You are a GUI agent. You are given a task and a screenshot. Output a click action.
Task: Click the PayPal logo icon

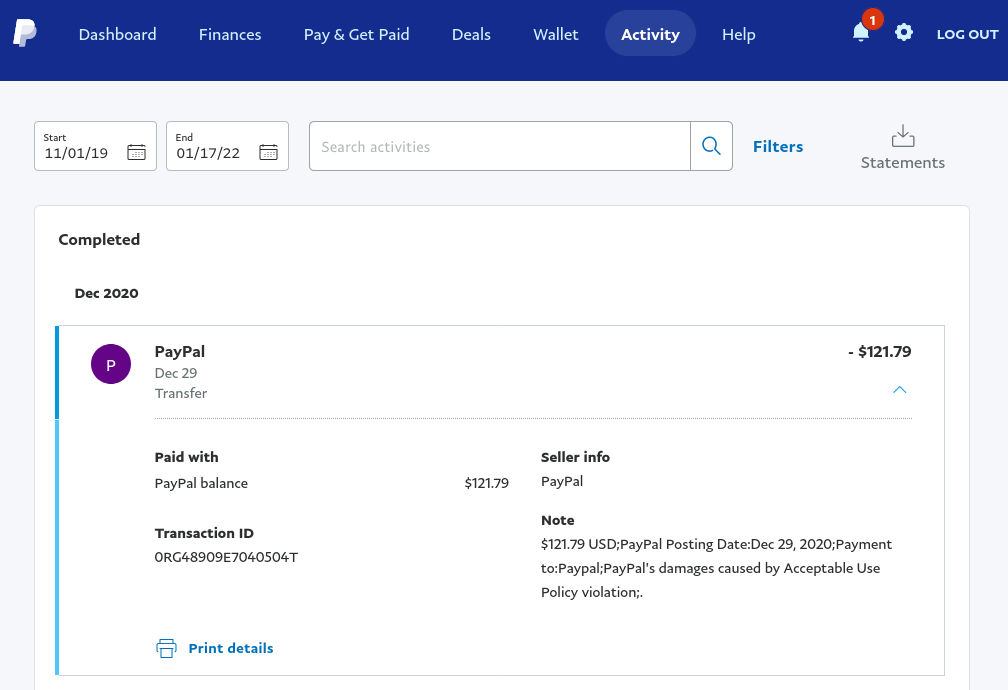pos(25,33)
